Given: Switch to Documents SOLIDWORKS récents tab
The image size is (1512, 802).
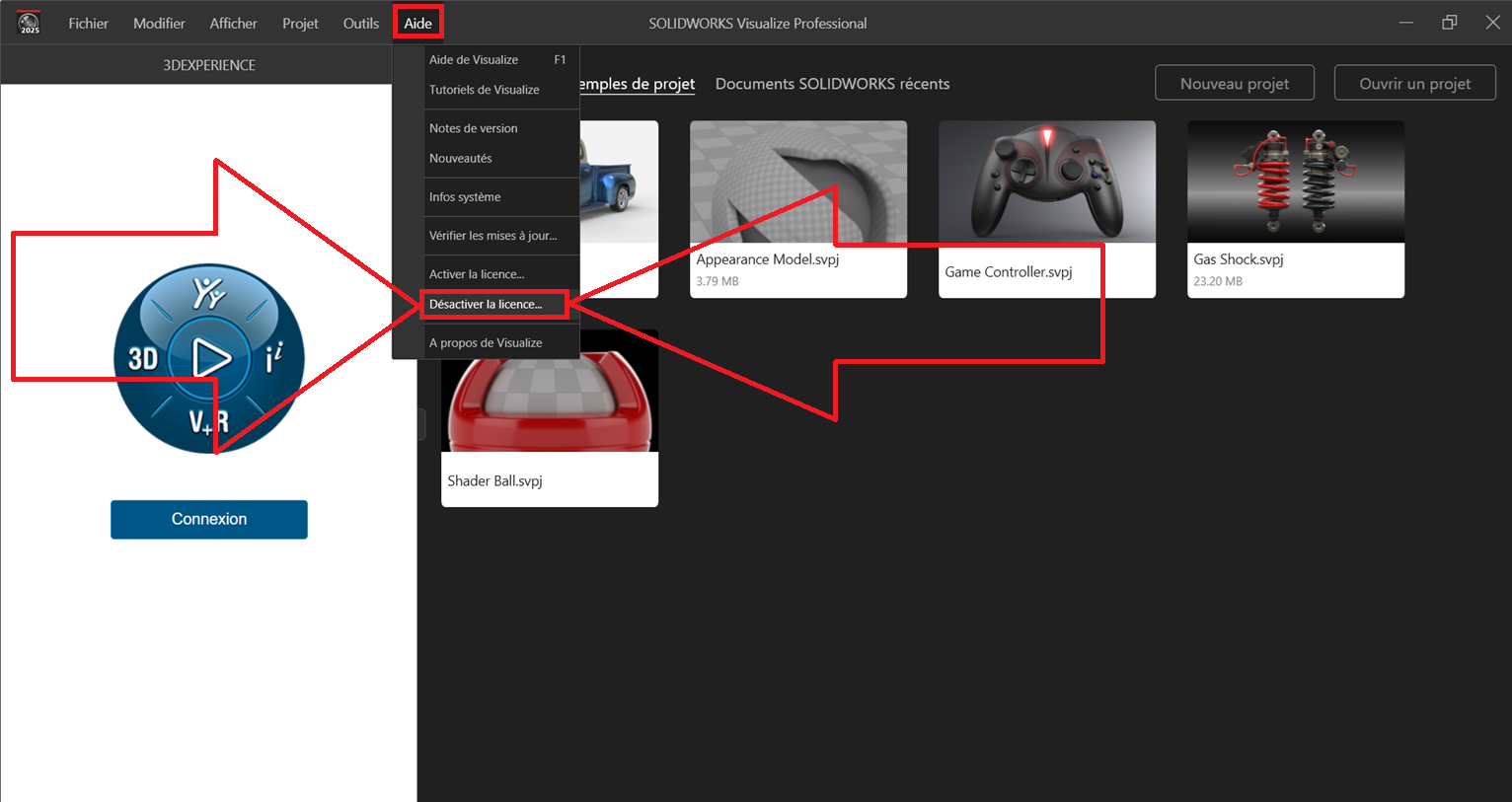Looking at the screenshot, I should point(832,84).
